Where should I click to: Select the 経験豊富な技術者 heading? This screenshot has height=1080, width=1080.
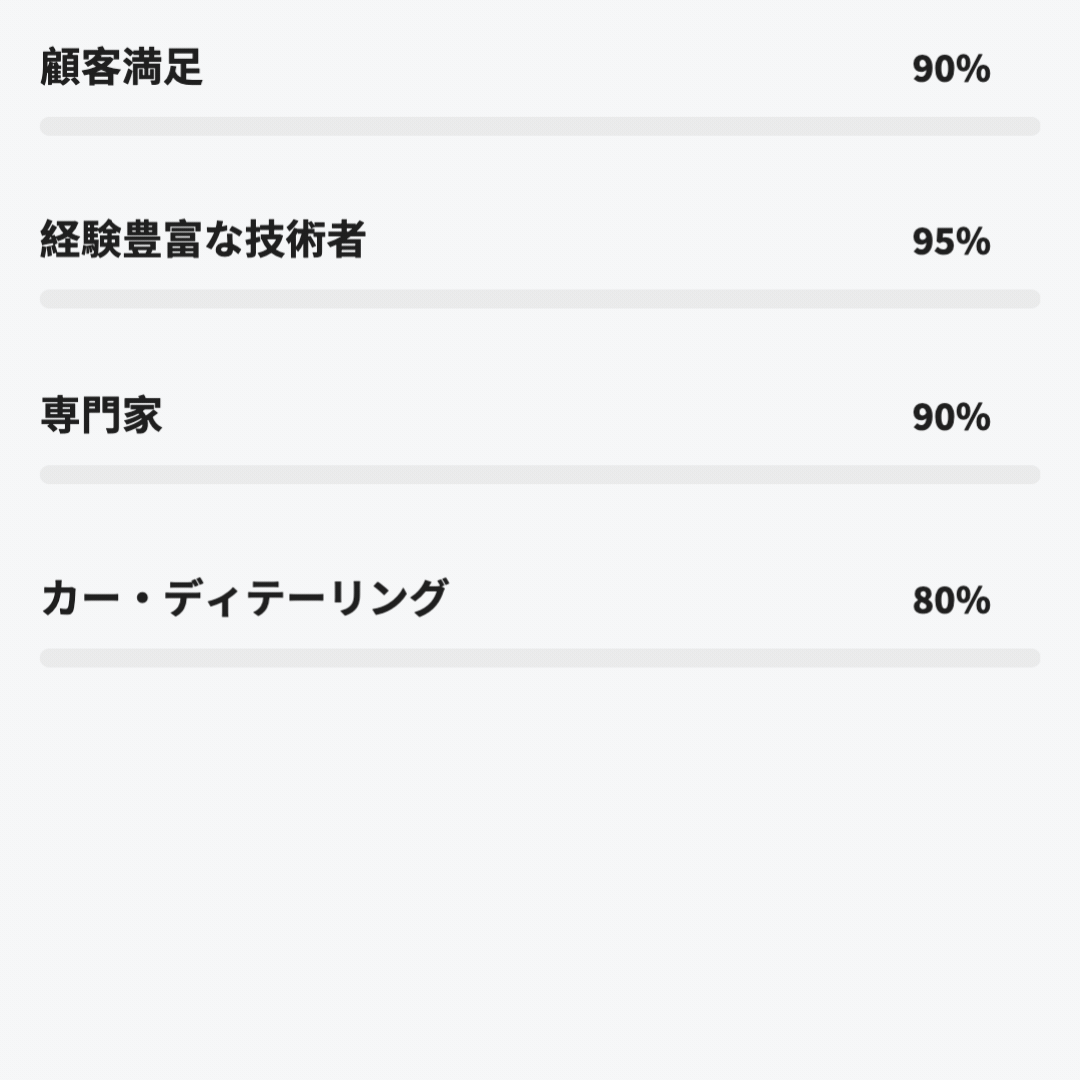tap(203, 241)
